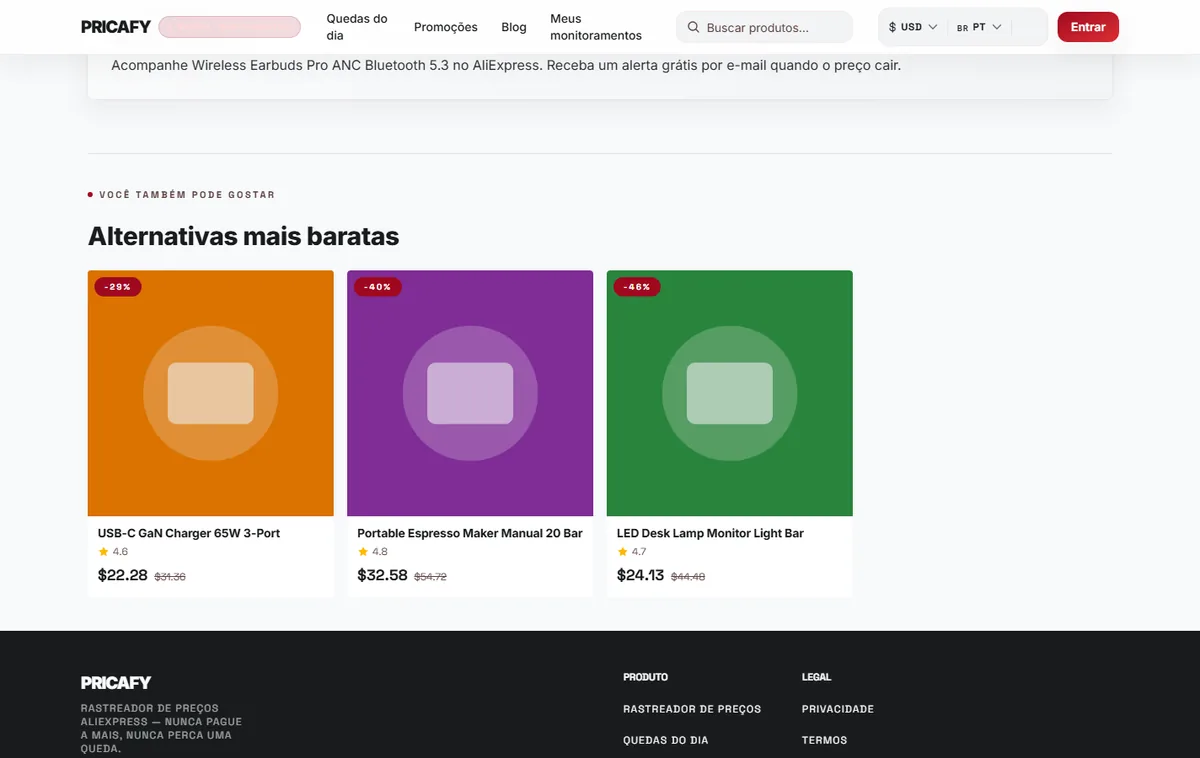Click the Entrar button

coord(1088,27)
